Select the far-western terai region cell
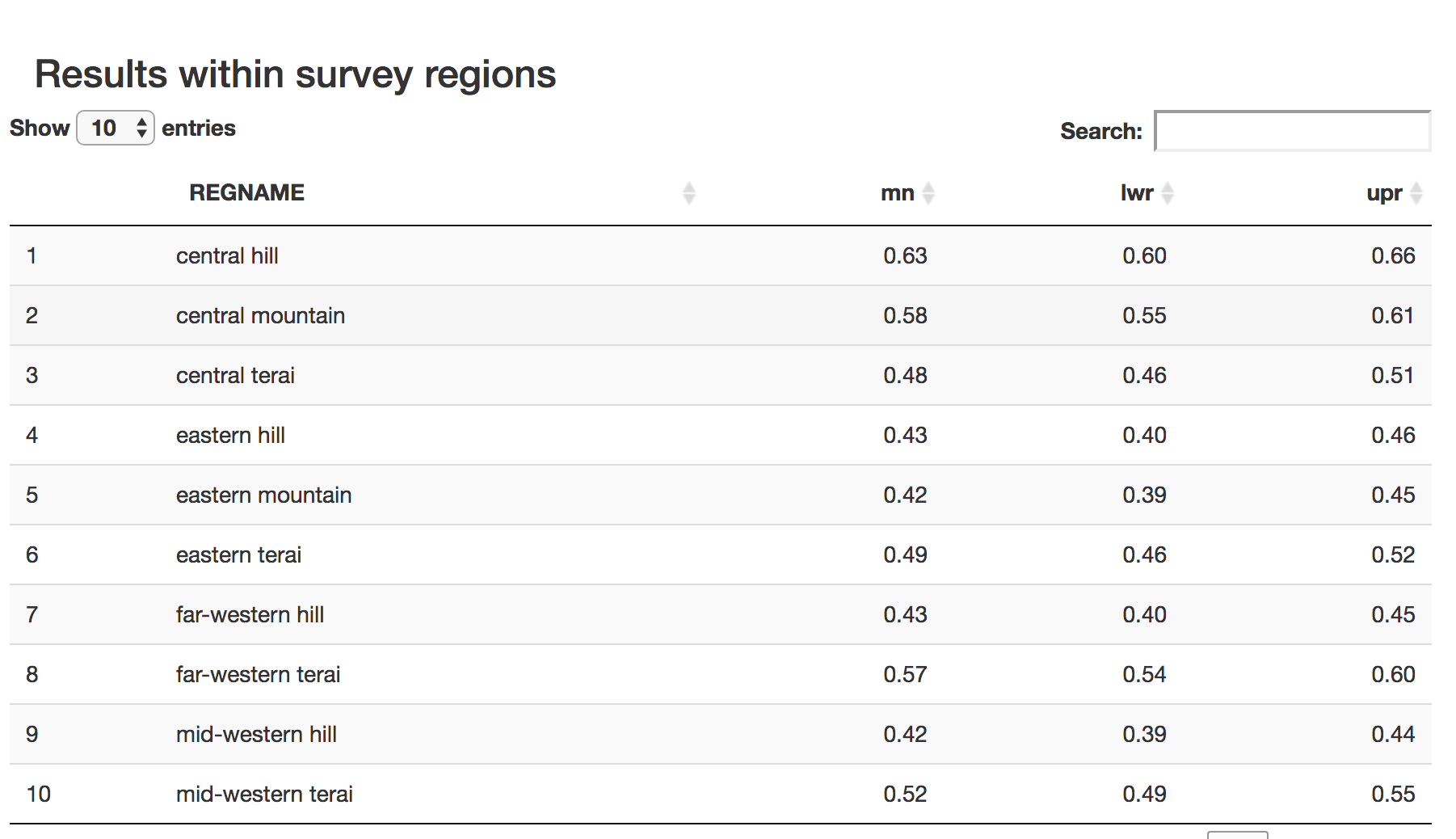1456x839 pixels. [x=258, y=675]
